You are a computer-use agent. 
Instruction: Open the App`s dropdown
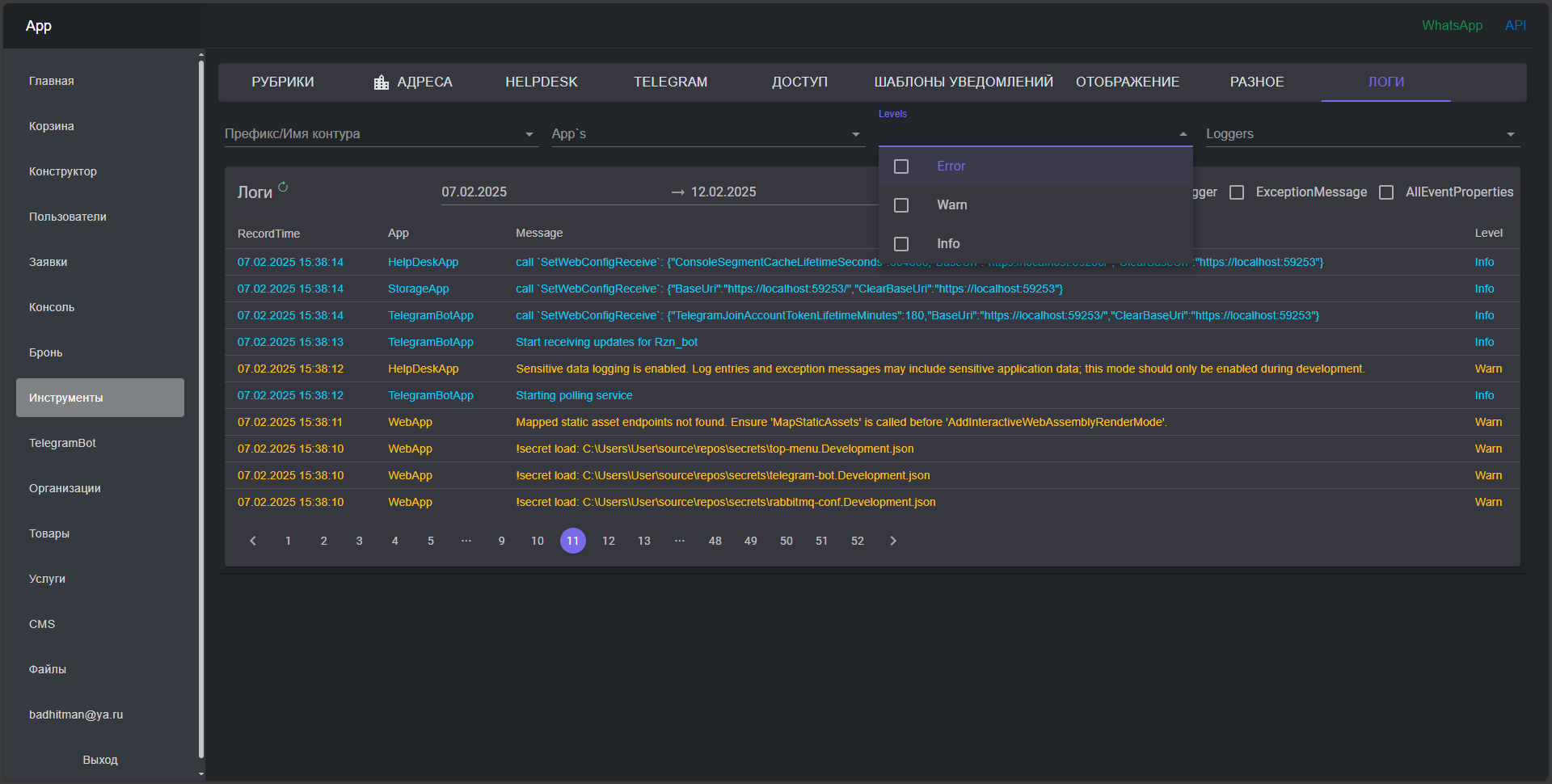[709, 134]
